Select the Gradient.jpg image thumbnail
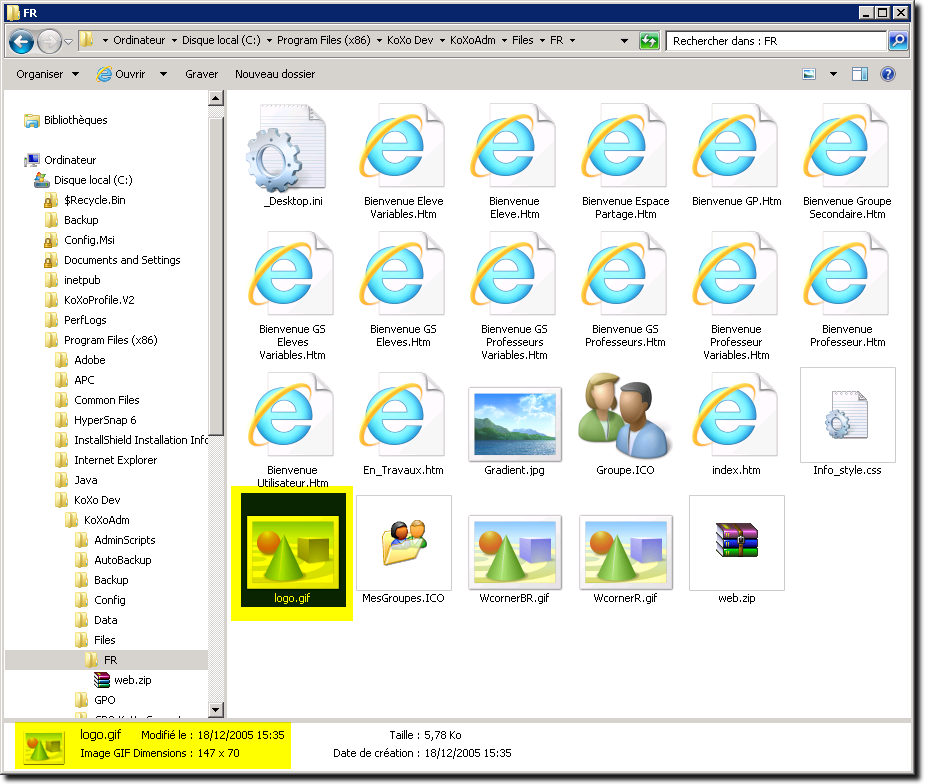925x784 pixels. [514, 424]
